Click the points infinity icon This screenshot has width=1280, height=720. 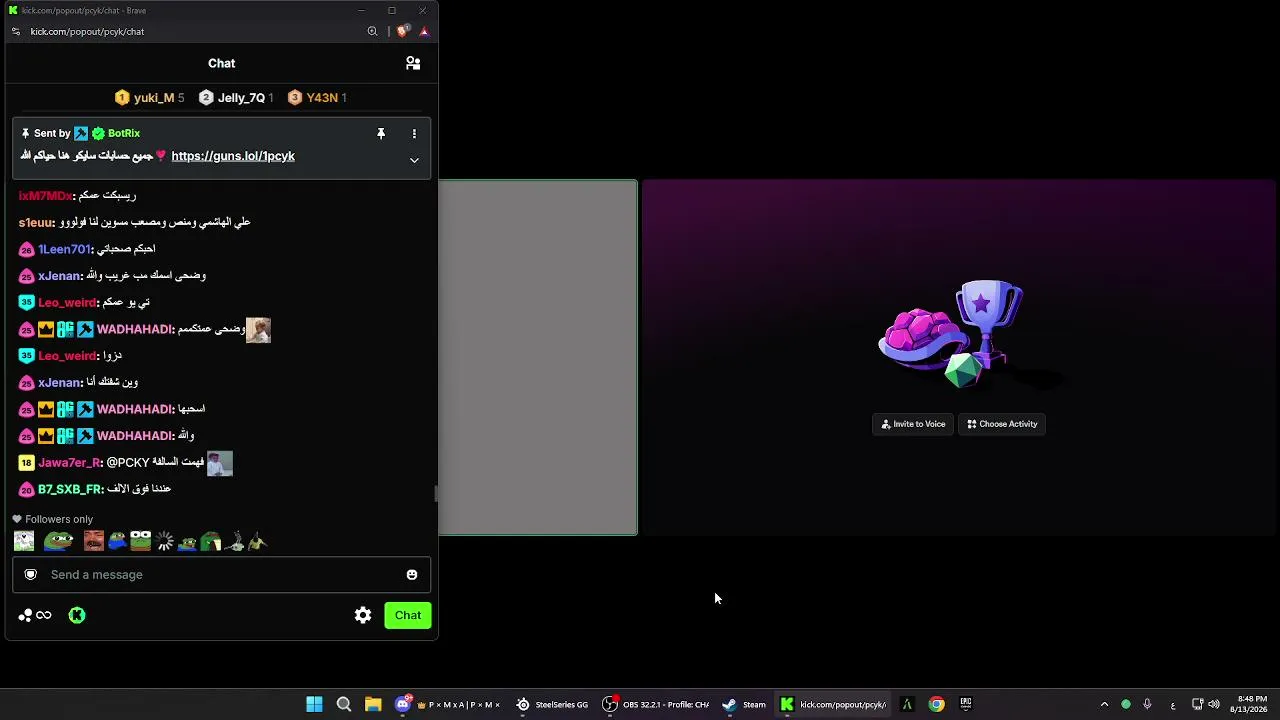point(35,615)
